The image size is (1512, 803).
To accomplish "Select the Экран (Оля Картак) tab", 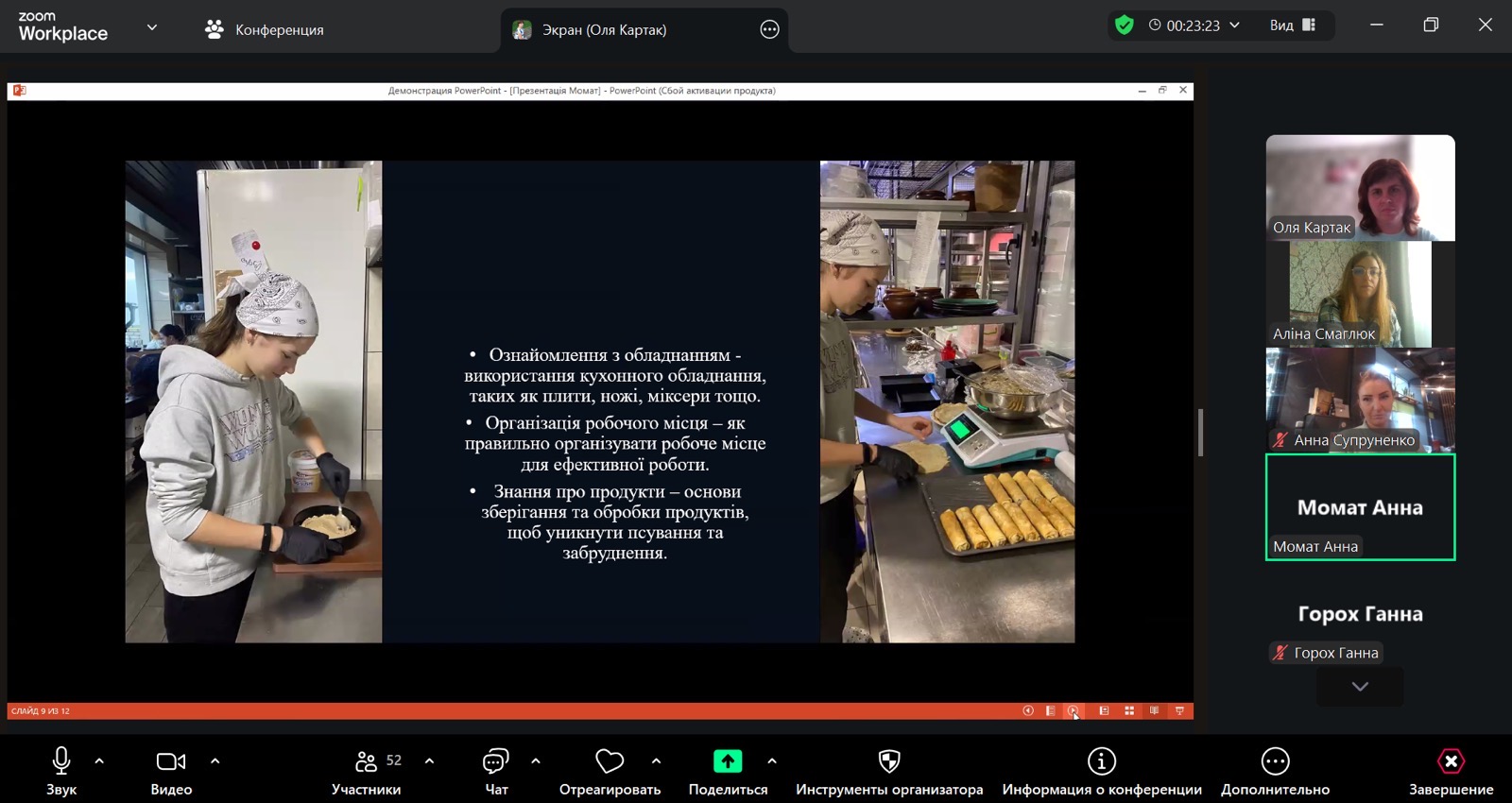I will click(603, 29).
